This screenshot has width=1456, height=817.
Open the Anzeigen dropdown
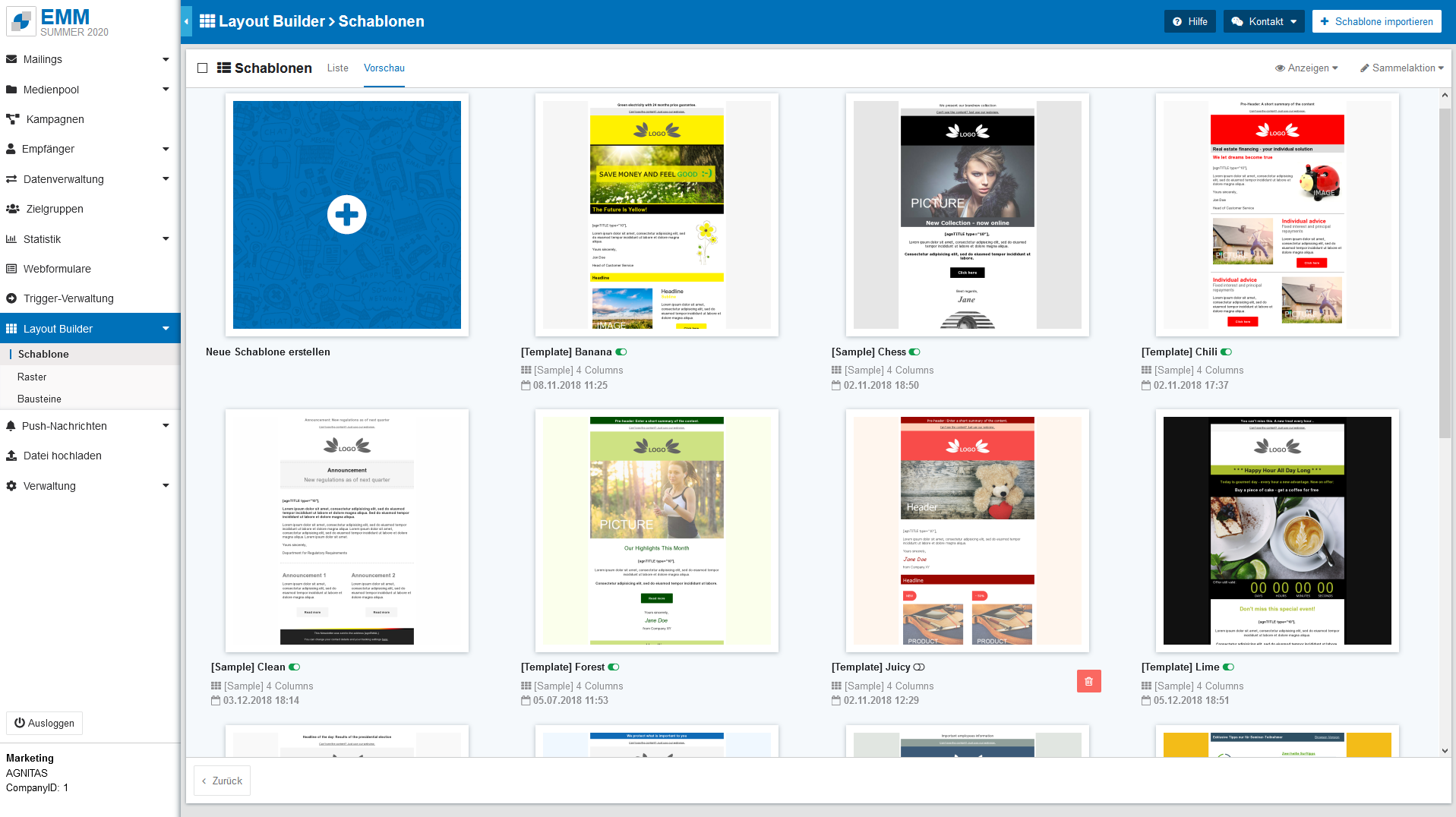1306,68
